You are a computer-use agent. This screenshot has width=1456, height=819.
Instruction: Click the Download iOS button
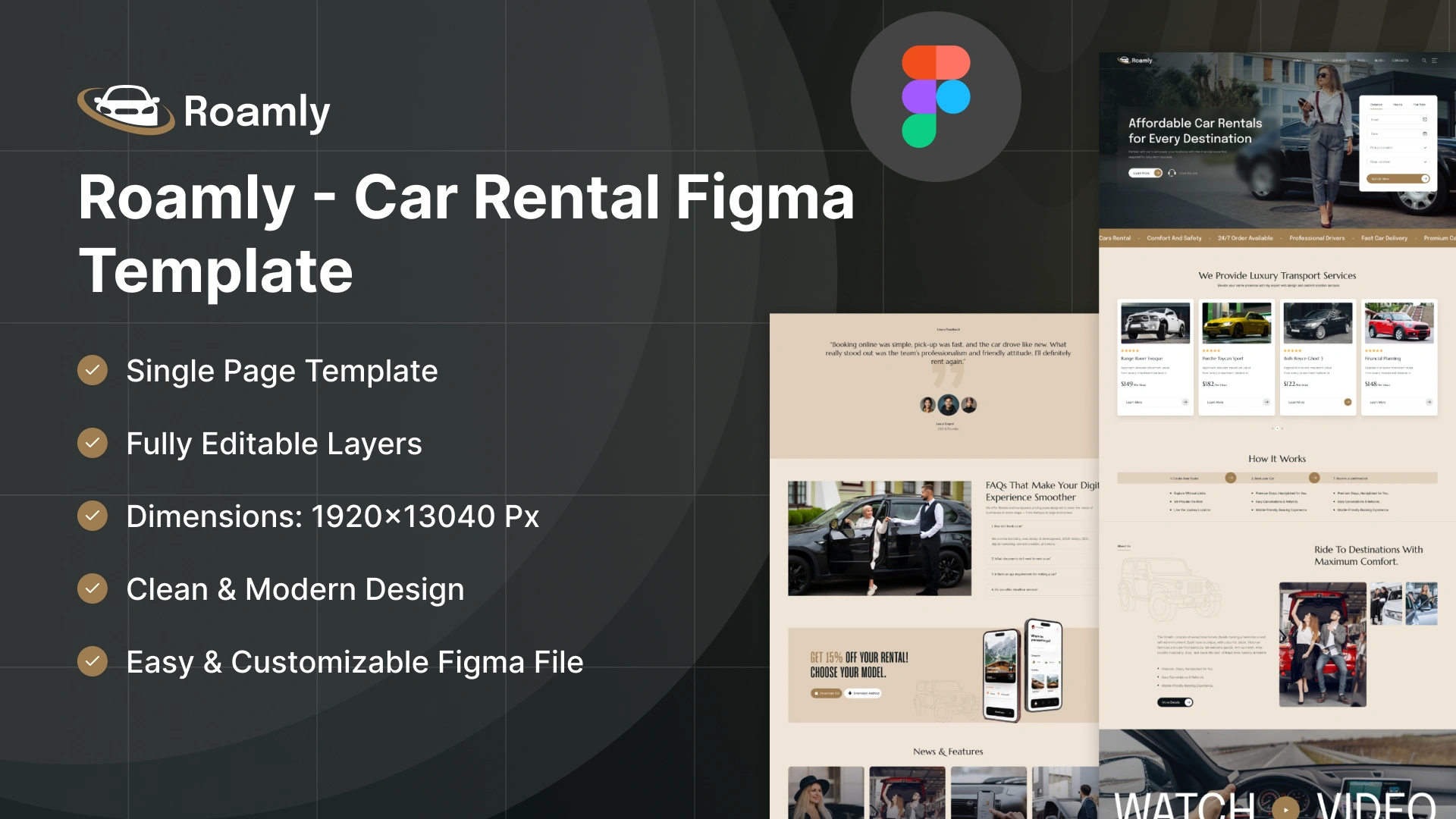(827, 693)
